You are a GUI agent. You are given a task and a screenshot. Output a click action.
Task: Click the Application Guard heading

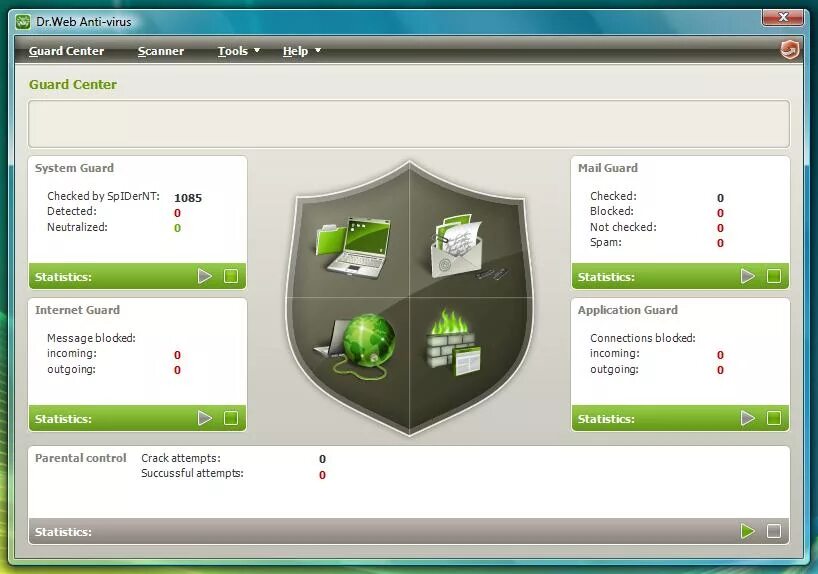click(x=628, y=310)
